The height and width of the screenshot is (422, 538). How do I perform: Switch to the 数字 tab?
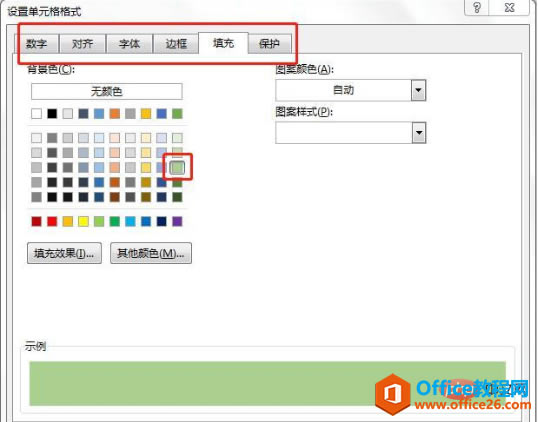(x=37, y=44)
